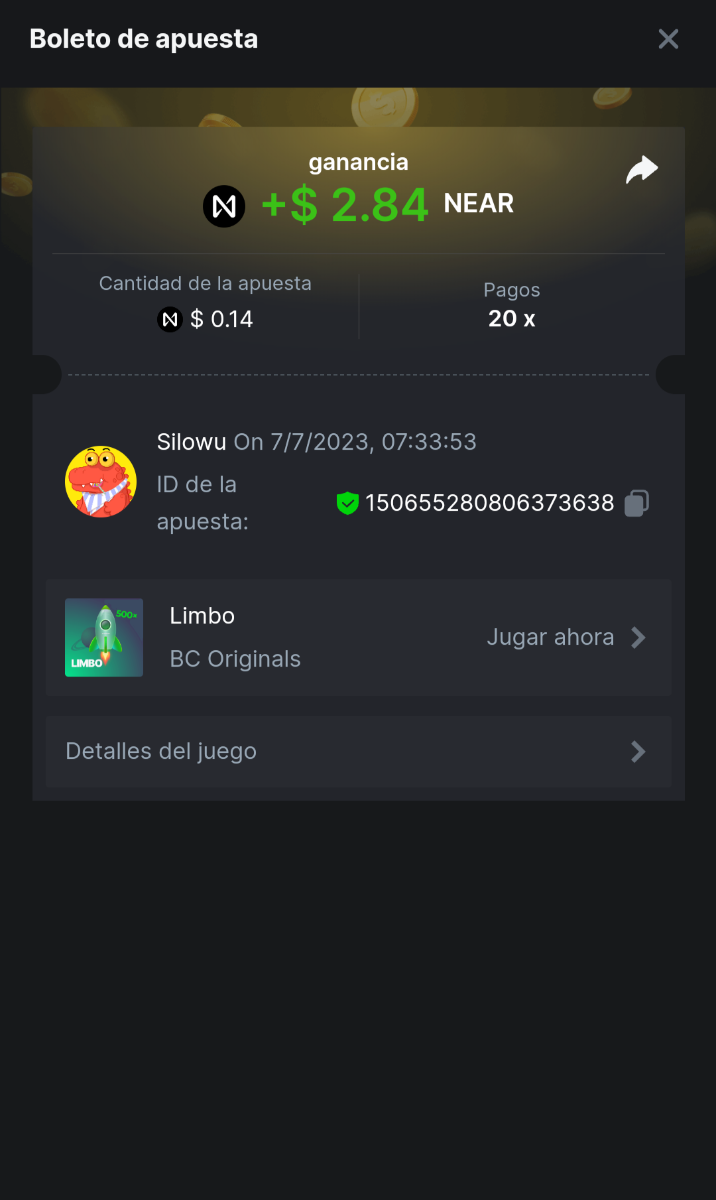Click the small NEAR icon beside $ 0.14
This screenshot has width=716, height=1200.
[x=170, y=320]
